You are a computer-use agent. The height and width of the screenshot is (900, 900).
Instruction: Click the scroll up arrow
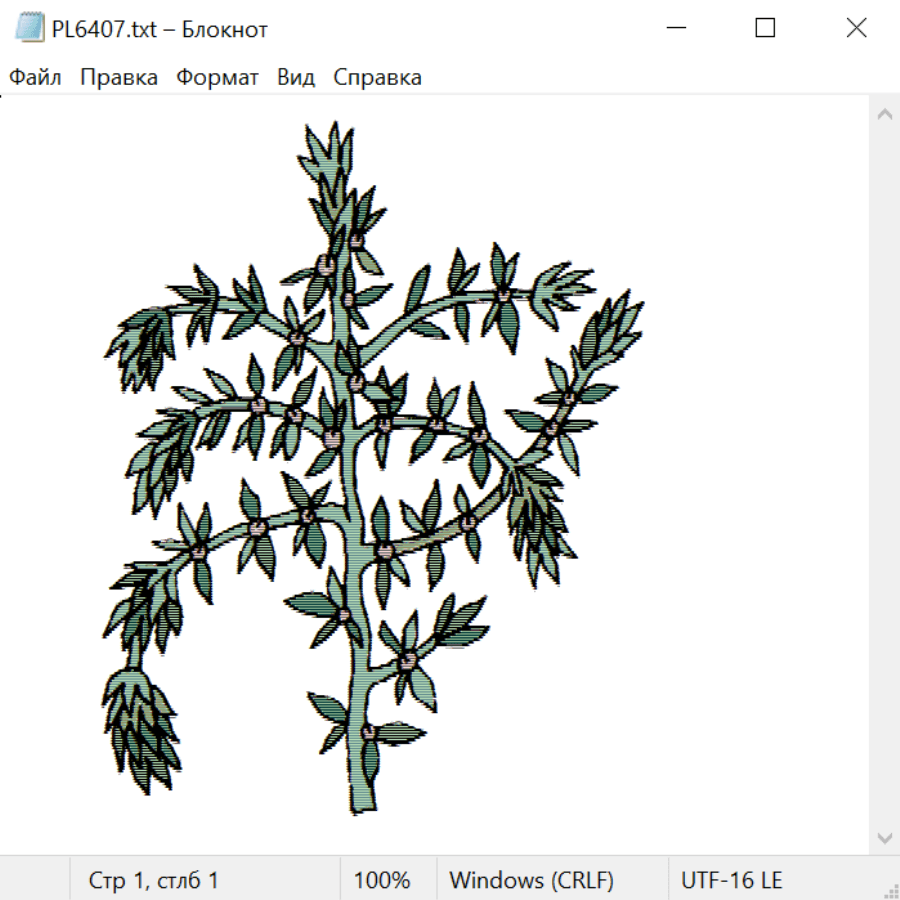885,114
